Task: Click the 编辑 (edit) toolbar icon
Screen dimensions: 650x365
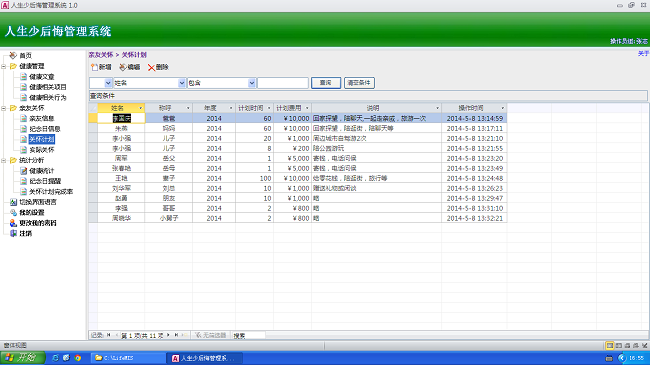Action: pos(123,67)
